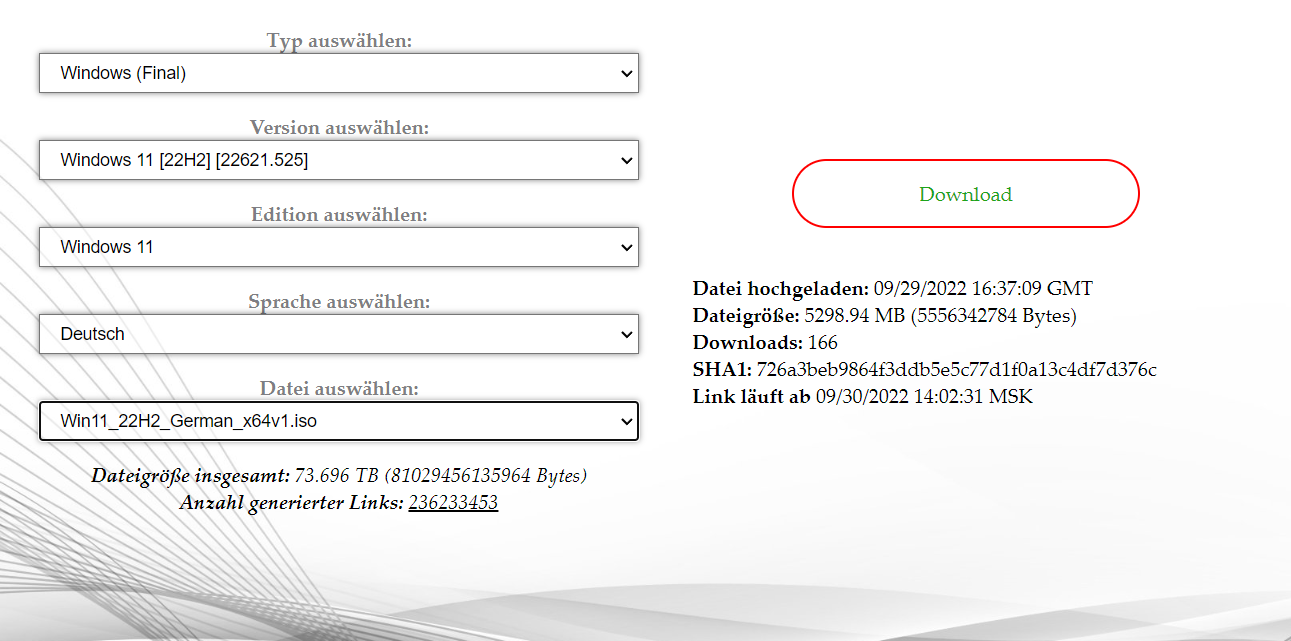This screenshot has width=1291, height=641.
Task: Click the Sprache auswählen label
Action: click(x=339, y=302)
